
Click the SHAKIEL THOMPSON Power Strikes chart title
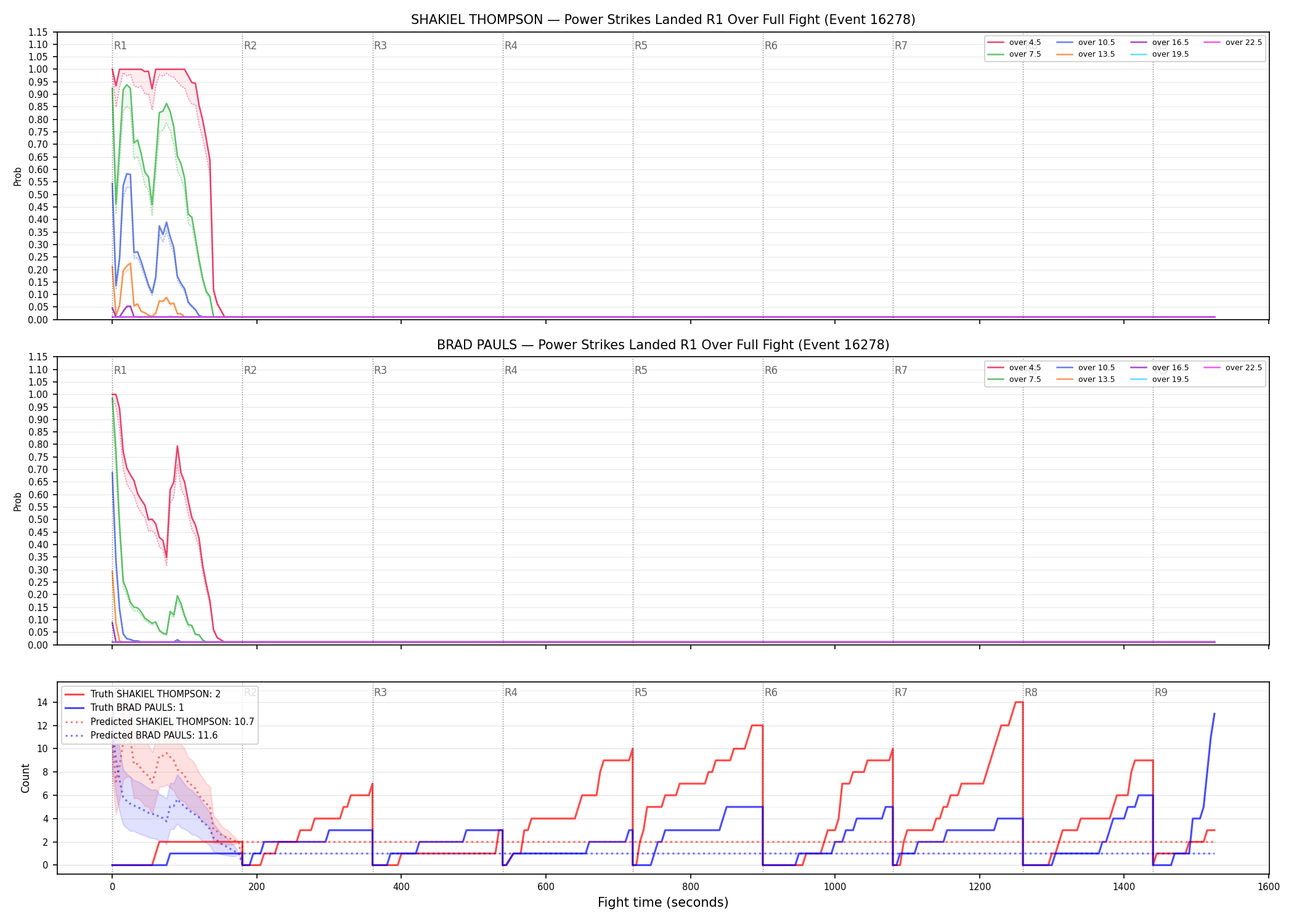click(x=663, y=20)
